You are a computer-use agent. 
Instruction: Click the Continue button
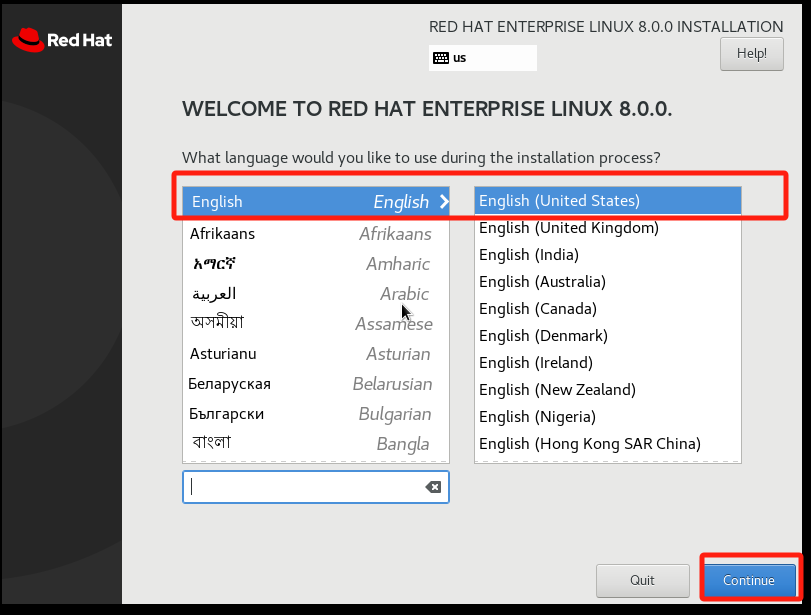click(x=748, y=580)
